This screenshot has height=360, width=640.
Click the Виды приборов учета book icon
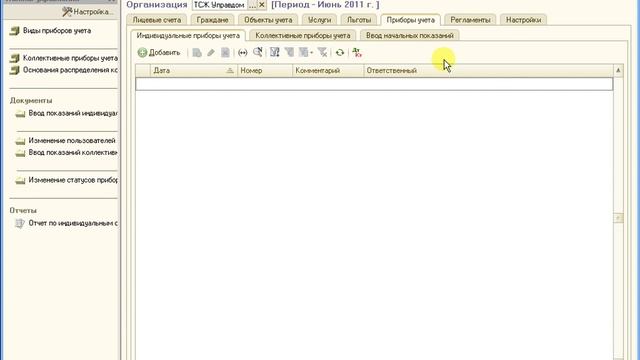coord(15,31)
